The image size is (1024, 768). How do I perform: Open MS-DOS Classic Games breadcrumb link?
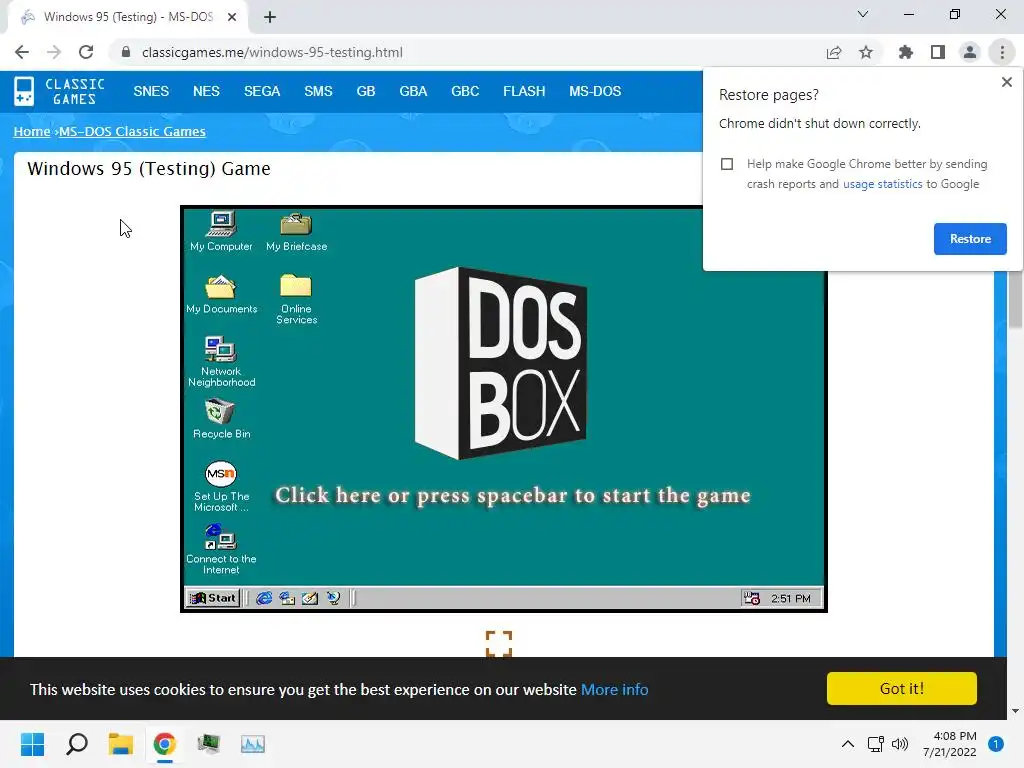point(132,131)
